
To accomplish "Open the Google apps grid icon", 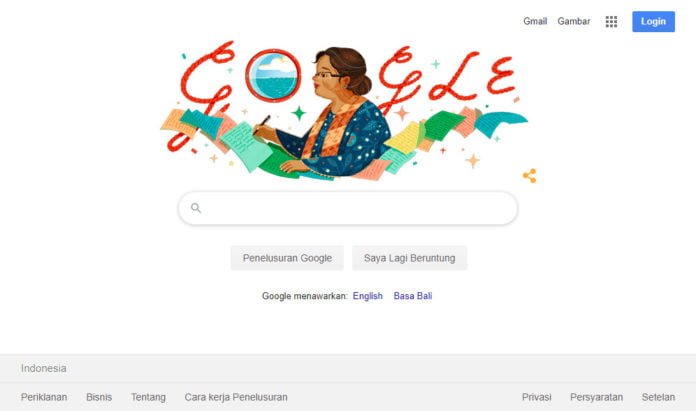I will click(611, 21).
